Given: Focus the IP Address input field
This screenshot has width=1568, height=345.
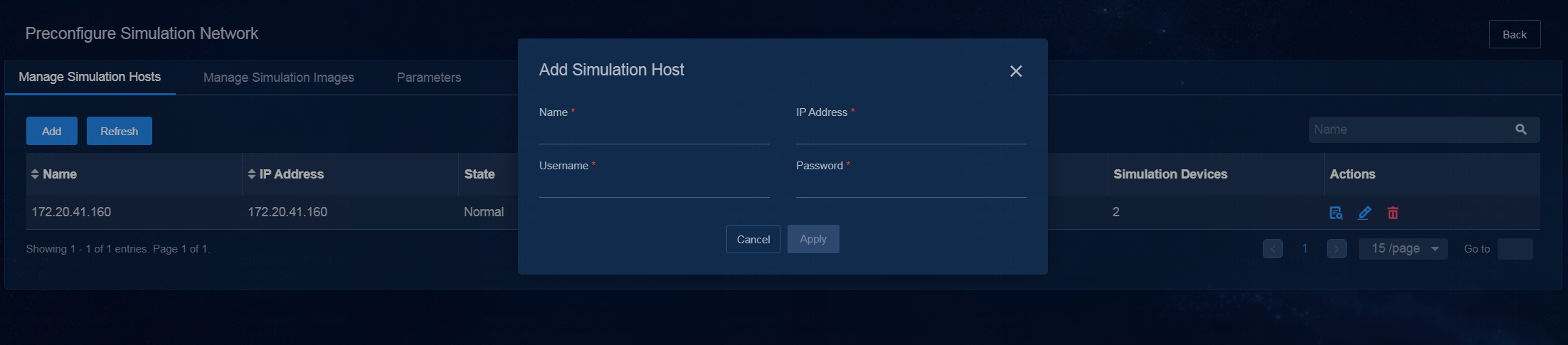Looking at the screenshot, I should tap(911, 132).
